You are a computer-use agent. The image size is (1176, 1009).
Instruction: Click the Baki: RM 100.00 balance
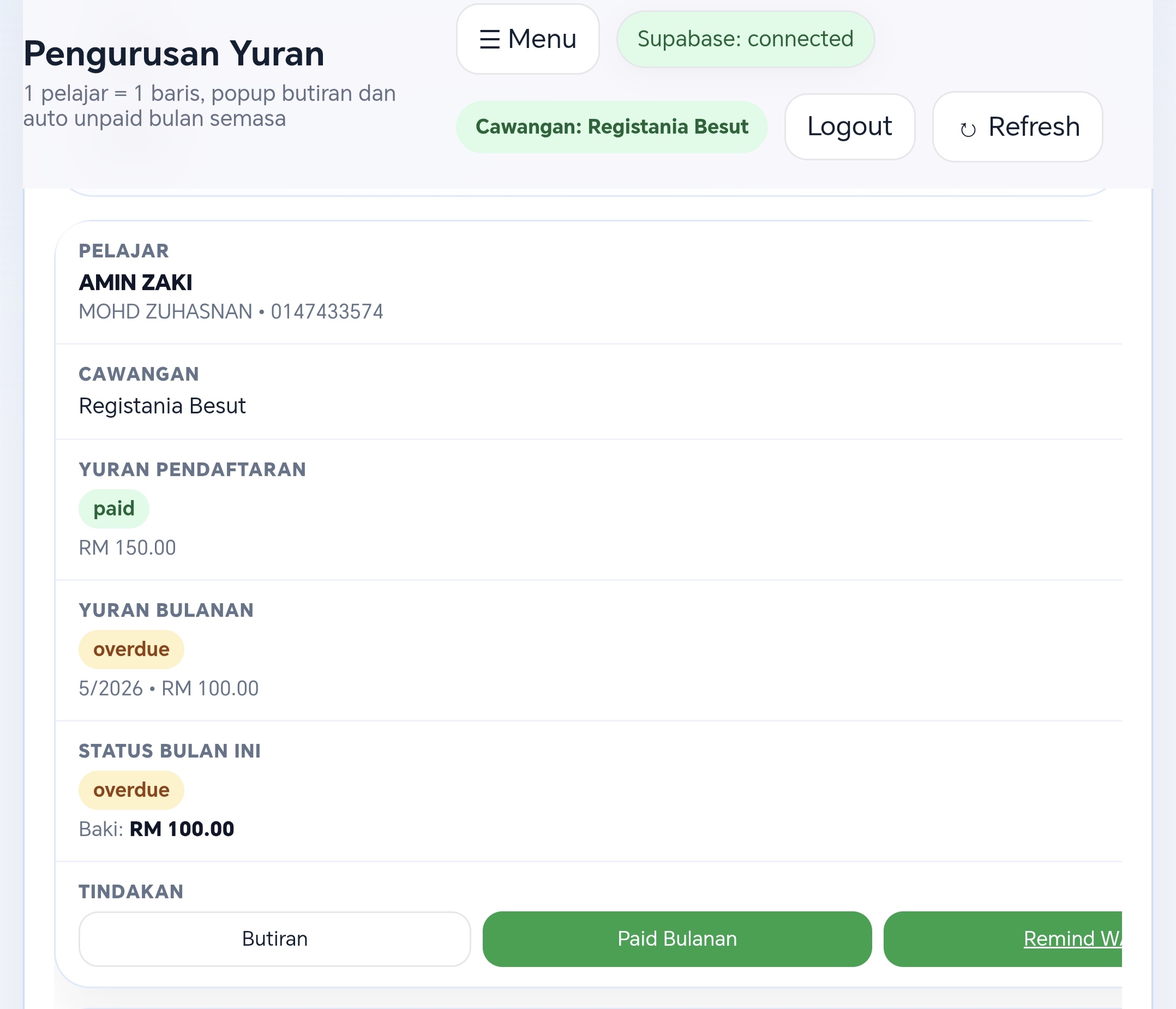point(156,829)
